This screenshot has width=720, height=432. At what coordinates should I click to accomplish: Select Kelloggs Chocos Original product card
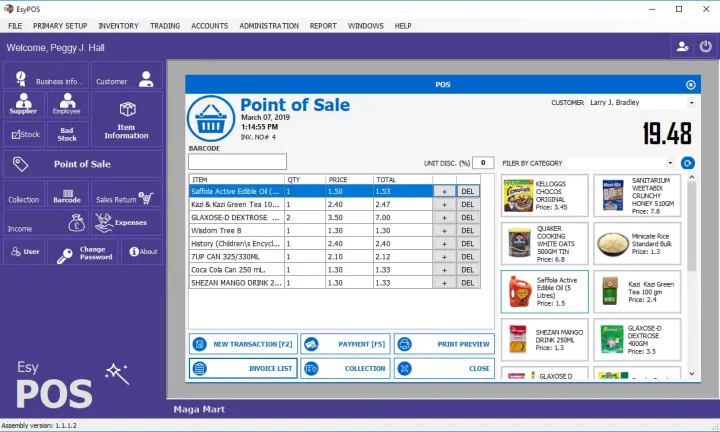click(x=545, y=196)
